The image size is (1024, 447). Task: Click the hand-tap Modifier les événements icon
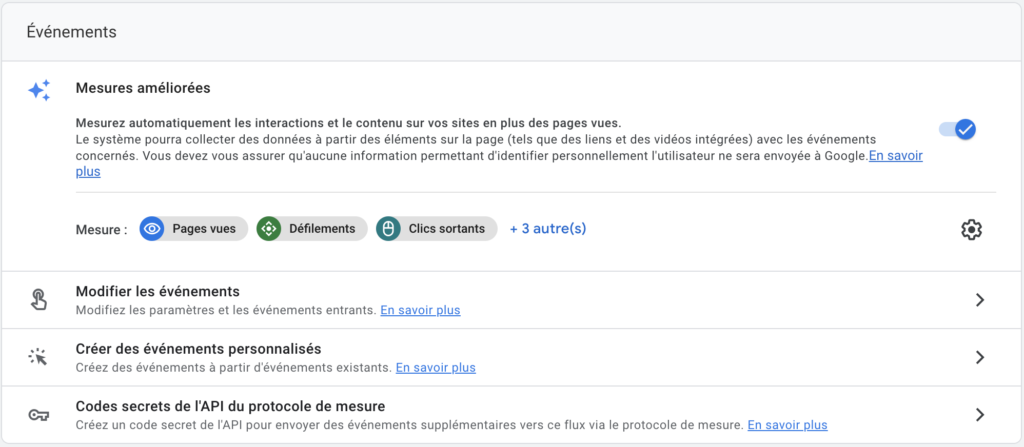click(39, 300)
